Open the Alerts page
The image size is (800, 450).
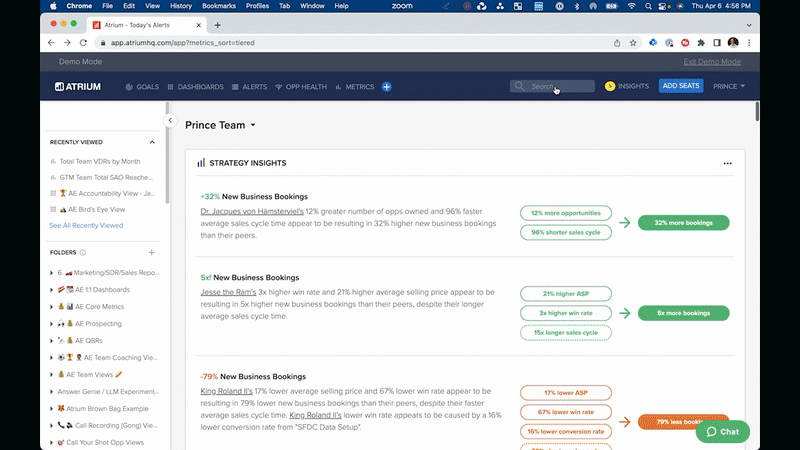pyautogui.click(x=249, y=87)
